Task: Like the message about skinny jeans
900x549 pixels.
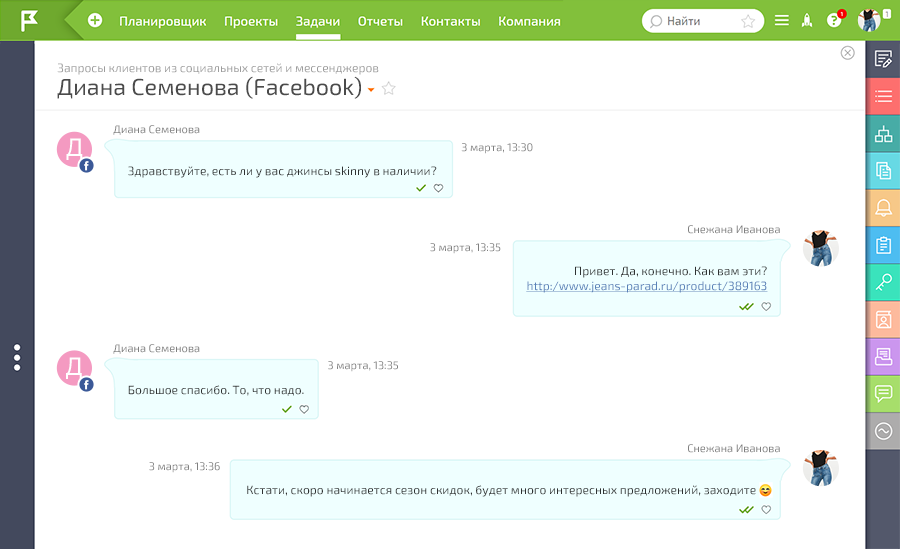Action: point(438,188)
